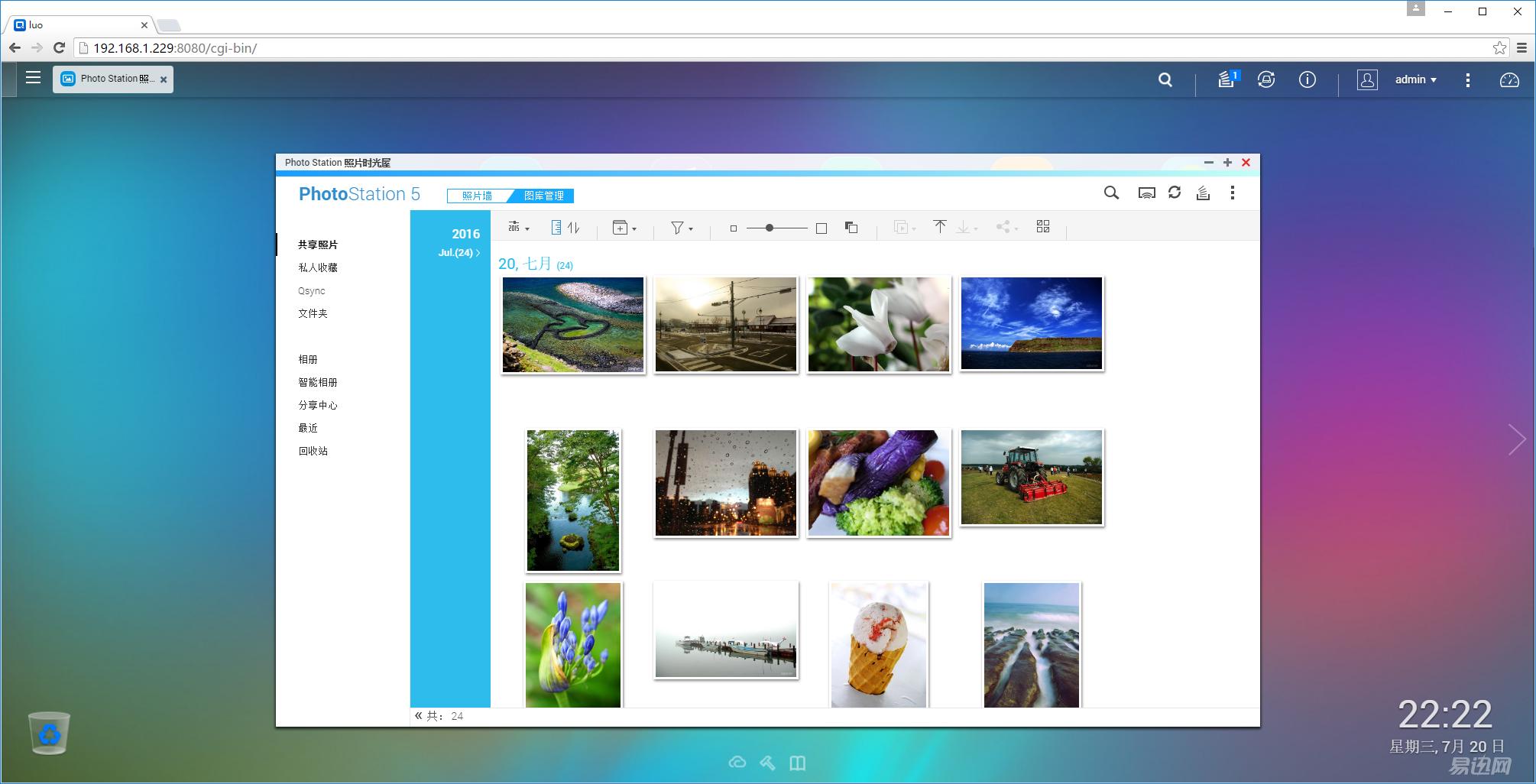Open the add-to-album dropdown
The width and height of the screenshot is (1536, 784).
[624, 228]
